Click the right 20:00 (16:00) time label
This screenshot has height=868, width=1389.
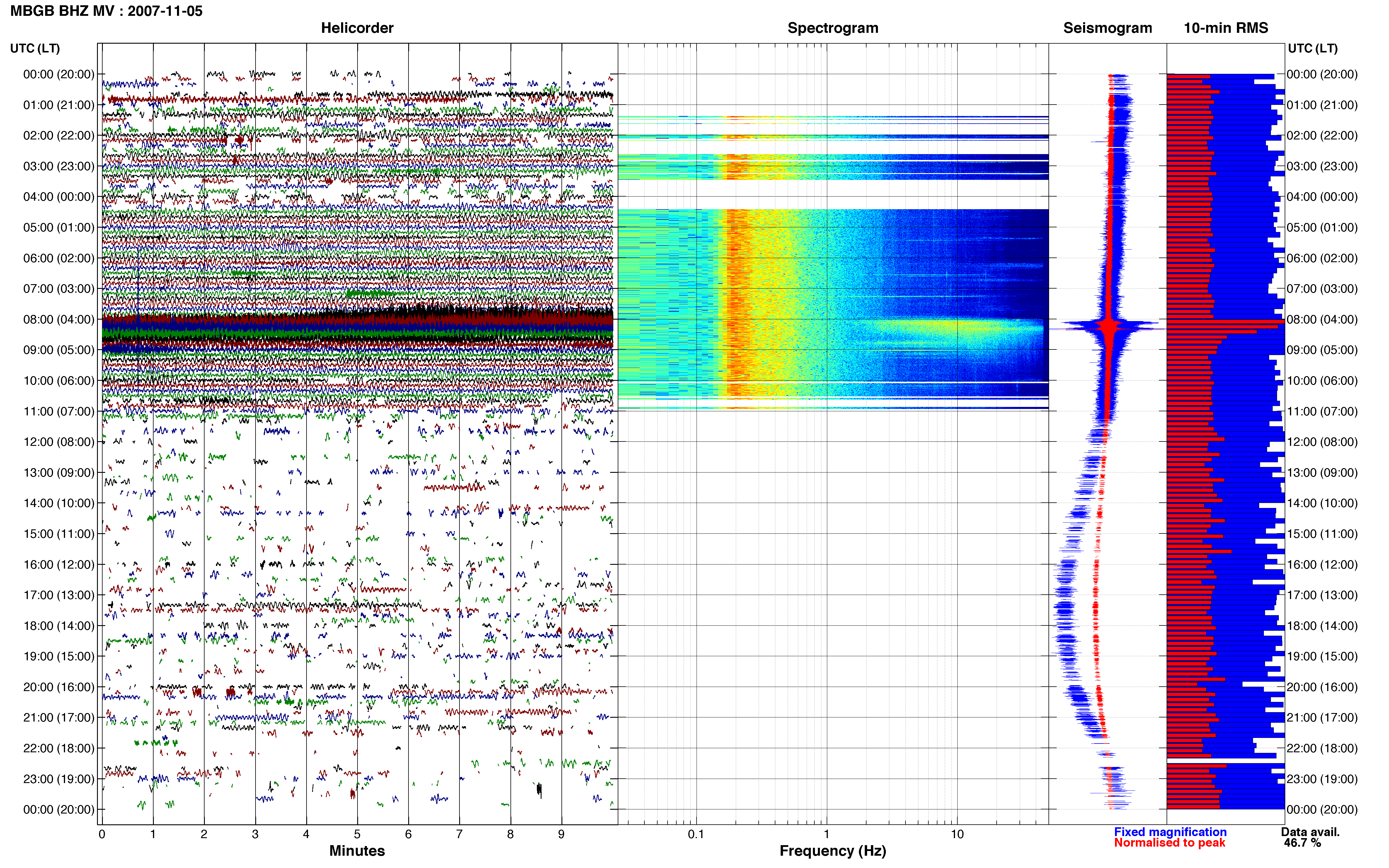pyautogui.click(x=1322, y=687)
